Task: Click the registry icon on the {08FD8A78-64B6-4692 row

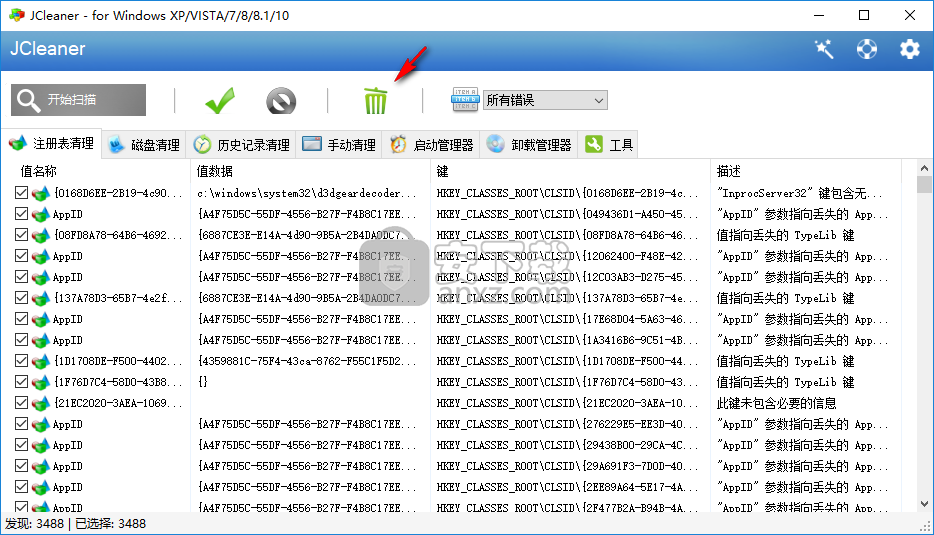Action: (40, 235)
